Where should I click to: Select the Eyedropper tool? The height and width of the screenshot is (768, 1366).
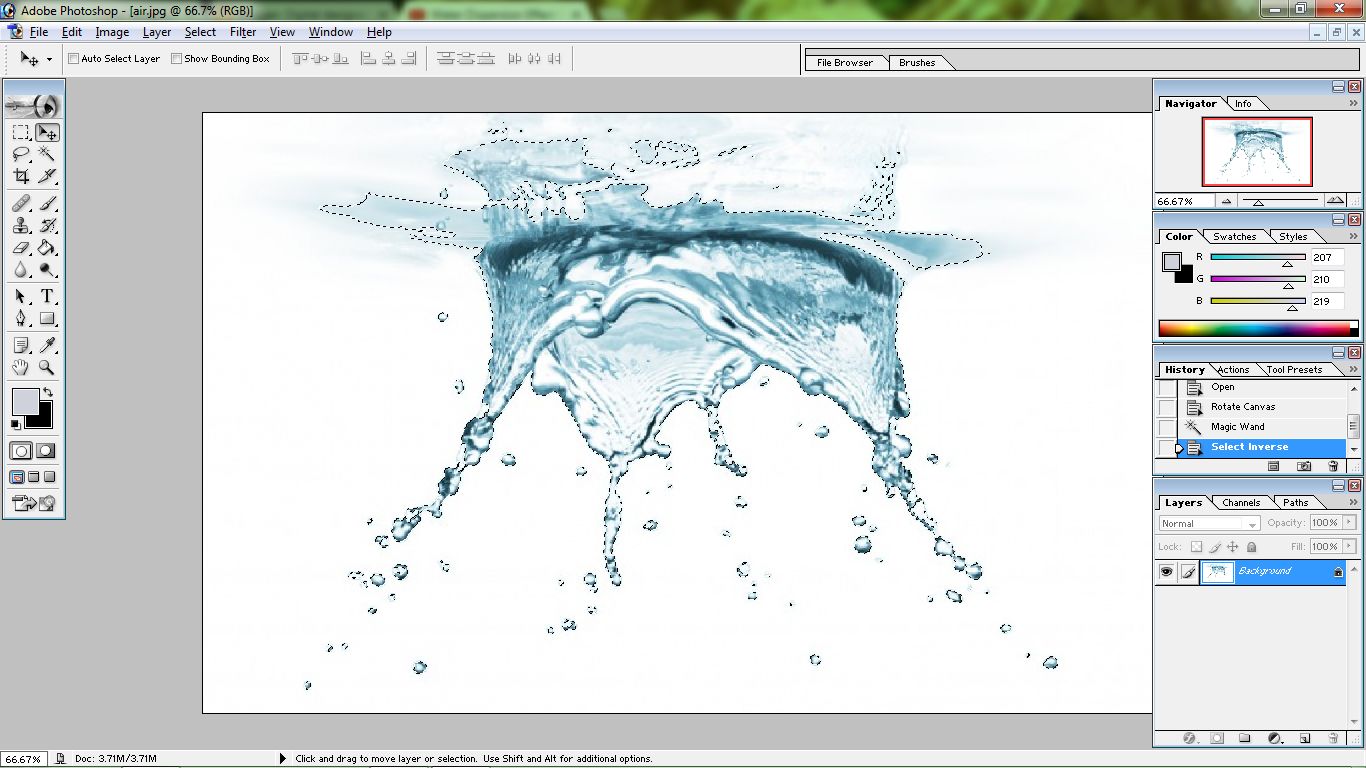(x=44, y=345)
